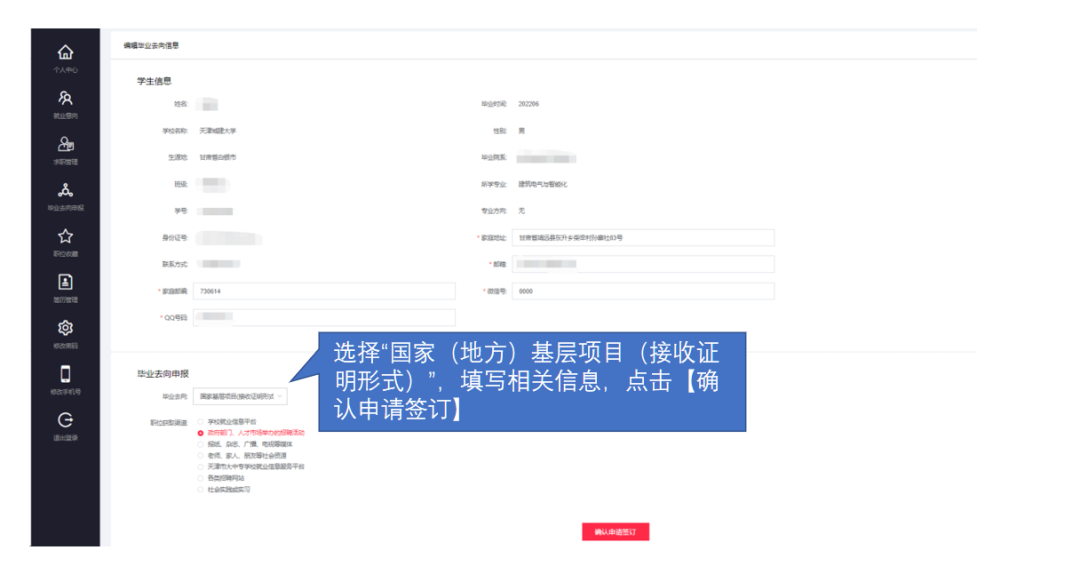Open 求职管理 icon in sidebar
This screenshot has width=1080, height=582.
click(65, 145)
